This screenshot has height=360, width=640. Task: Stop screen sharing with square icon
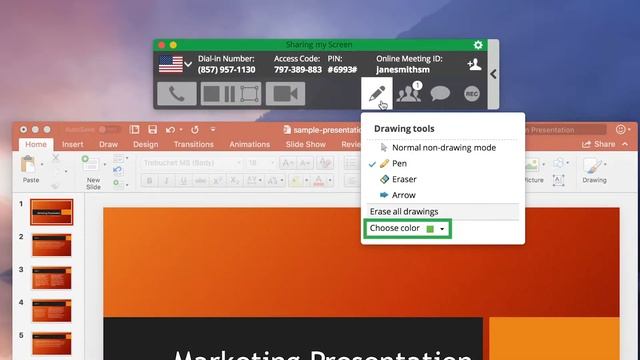[x=211, y=94]
